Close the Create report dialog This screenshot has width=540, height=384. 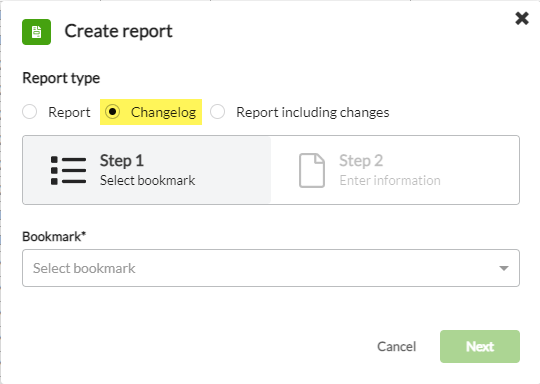click(x=522, y=18)
